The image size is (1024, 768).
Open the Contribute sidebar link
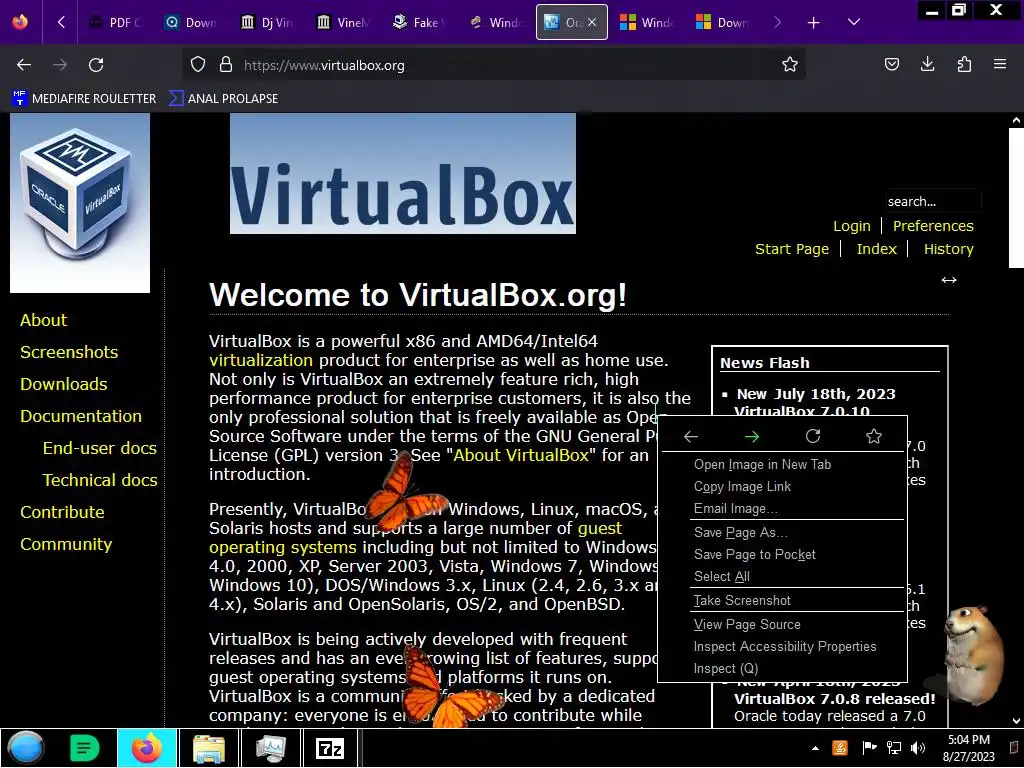[62, 512]
